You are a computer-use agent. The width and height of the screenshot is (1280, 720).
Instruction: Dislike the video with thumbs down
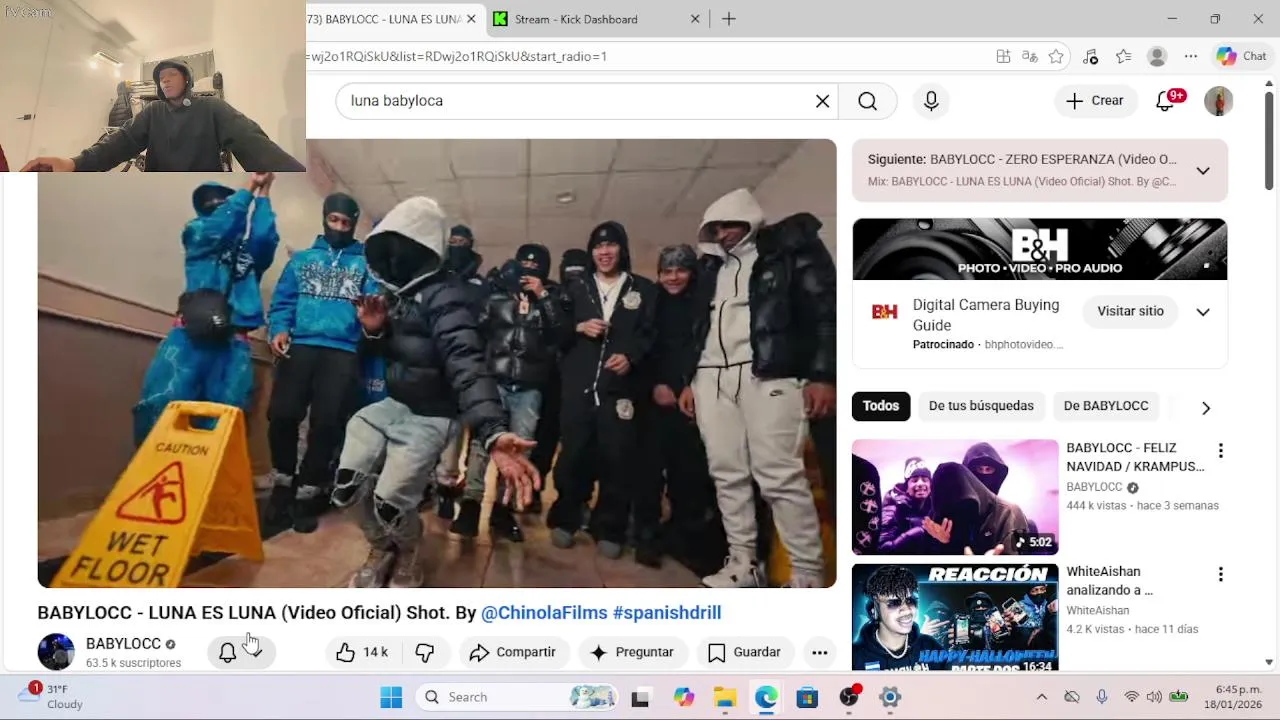[425, 652]
